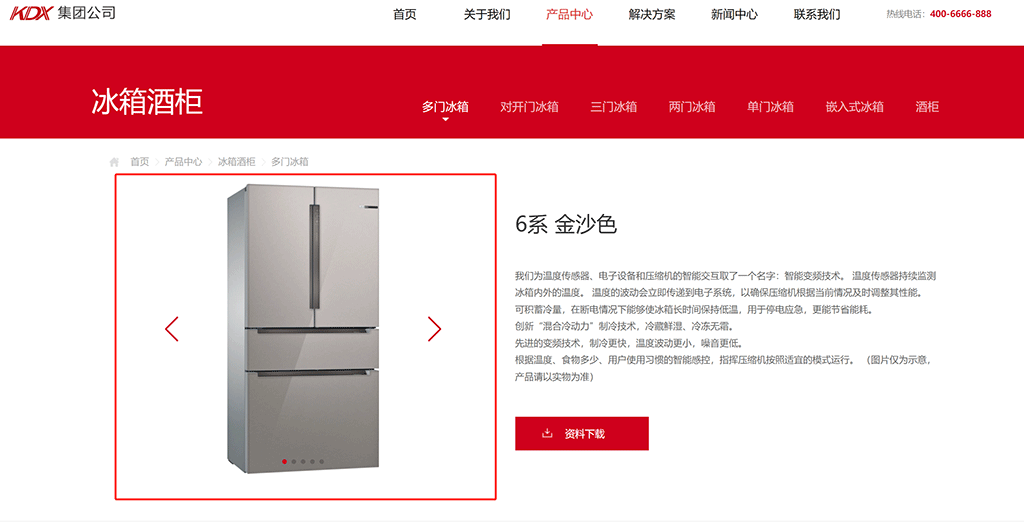
Task: Open the 解决方案 navigation menu
Action: (652, 14)
